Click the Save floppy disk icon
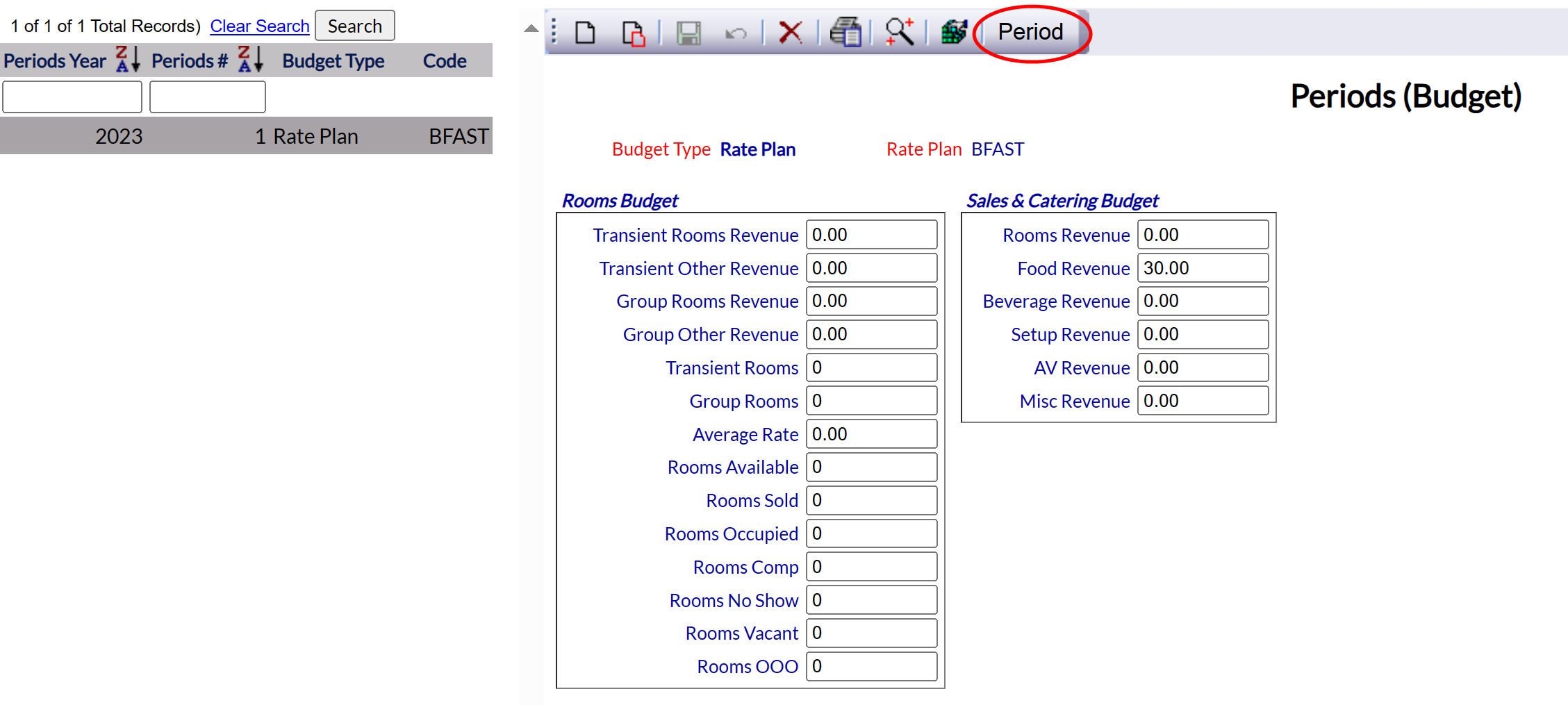The width and height of the screenshot is (1568, 705). pos(688,33)
